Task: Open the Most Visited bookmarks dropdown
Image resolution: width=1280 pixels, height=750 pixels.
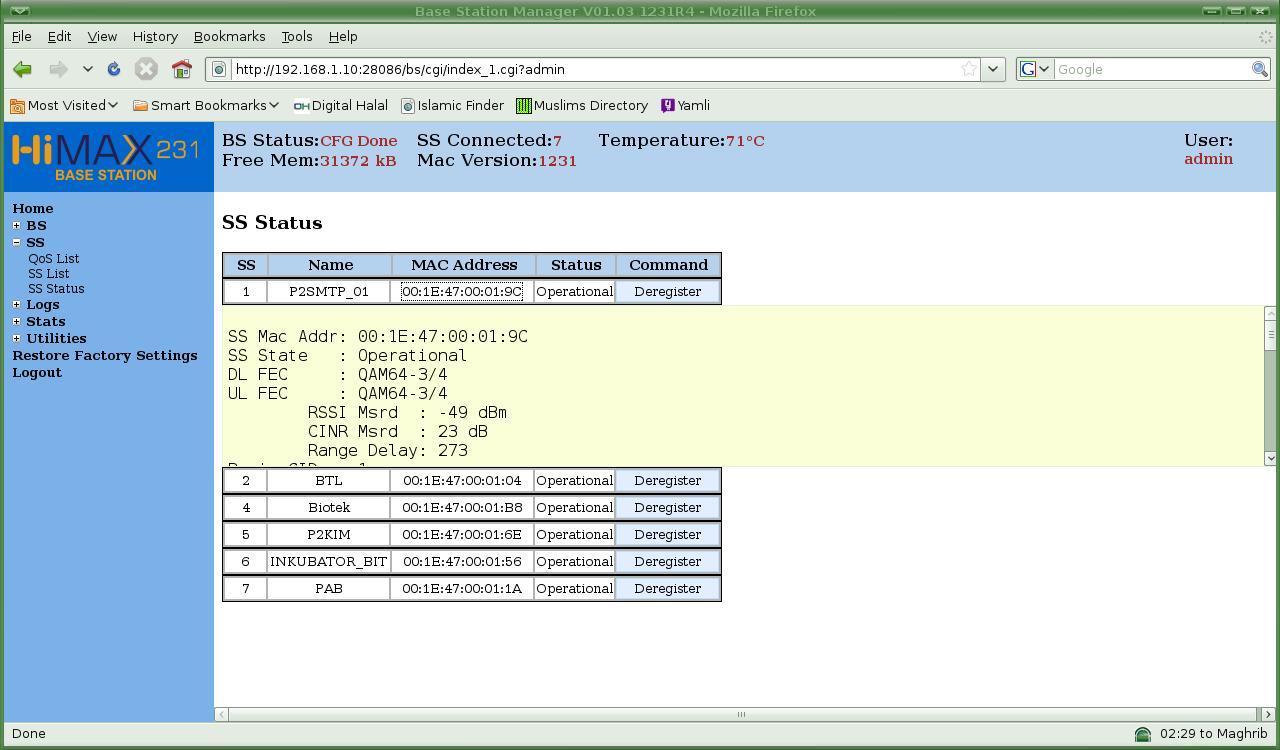Action: [x=65, y=105]
